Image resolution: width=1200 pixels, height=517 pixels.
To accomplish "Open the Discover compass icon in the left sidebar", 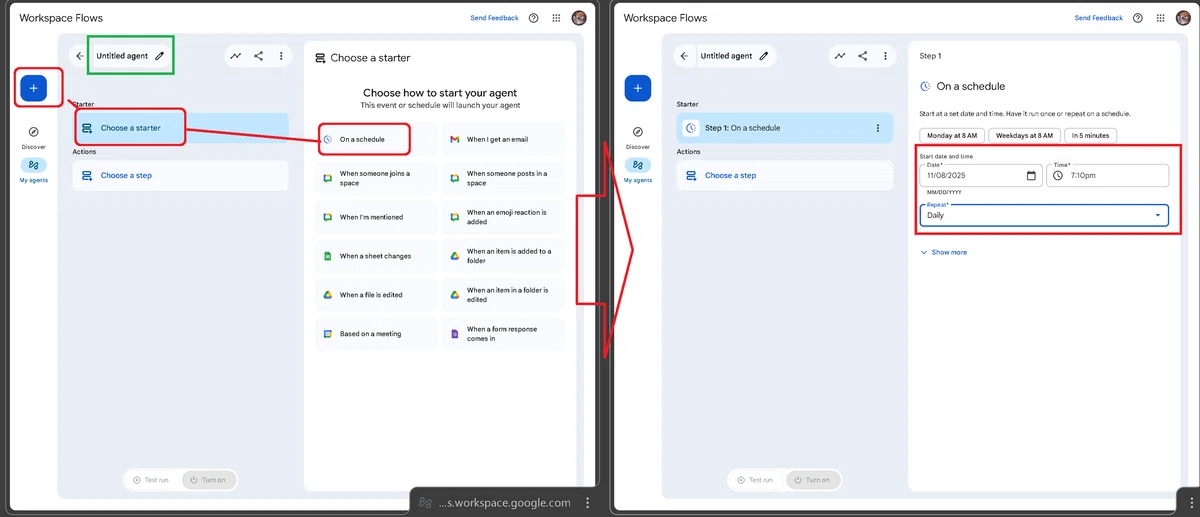I will [x=33, y=132].
